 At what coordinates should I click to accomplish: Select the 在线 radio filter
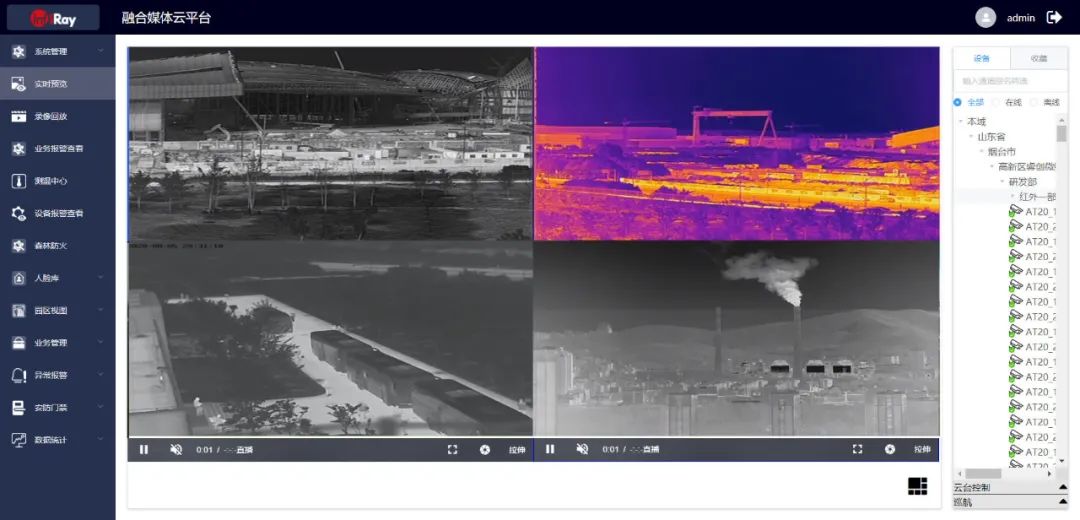(996, 102)
